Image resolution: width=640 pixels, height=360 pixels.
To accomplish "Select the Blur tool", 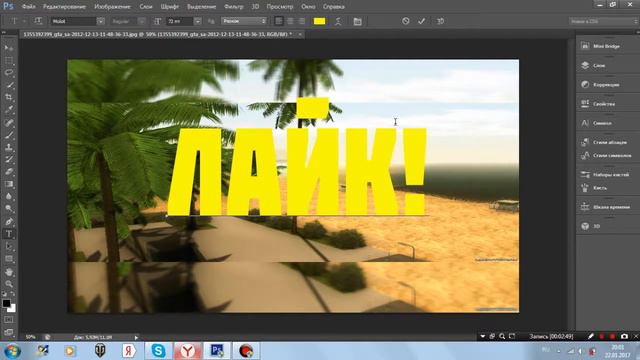I will coord(9,196).
